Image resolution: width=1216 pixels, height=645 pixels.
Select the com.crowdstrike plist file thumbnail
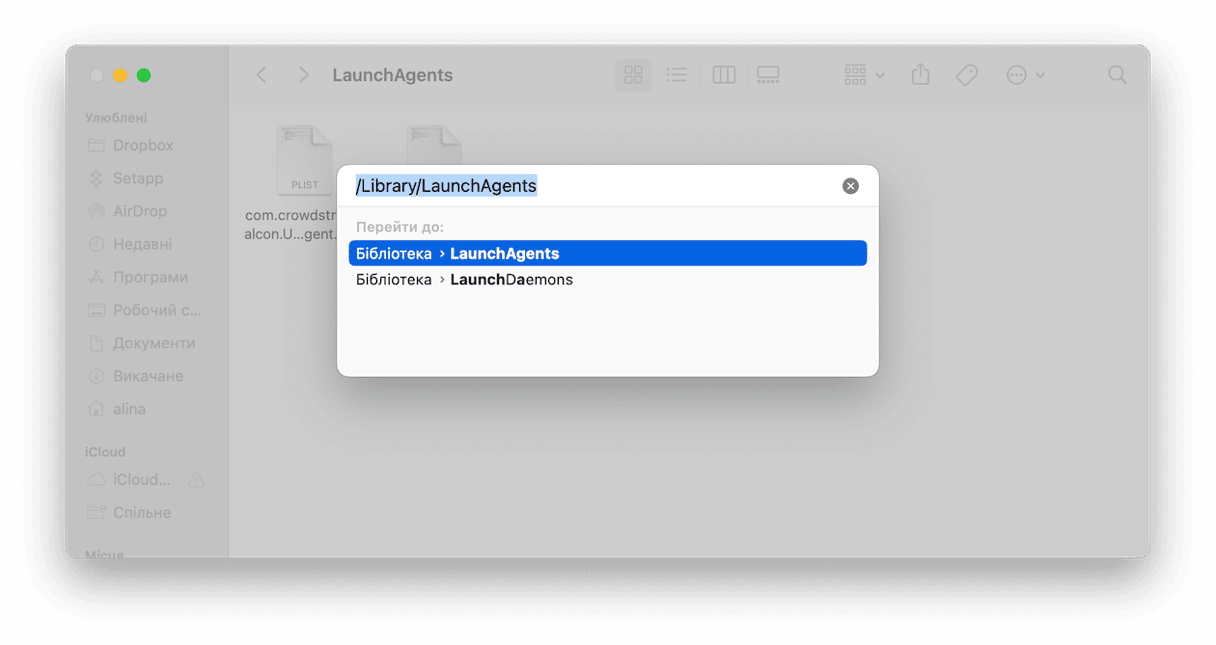(304, 160)
